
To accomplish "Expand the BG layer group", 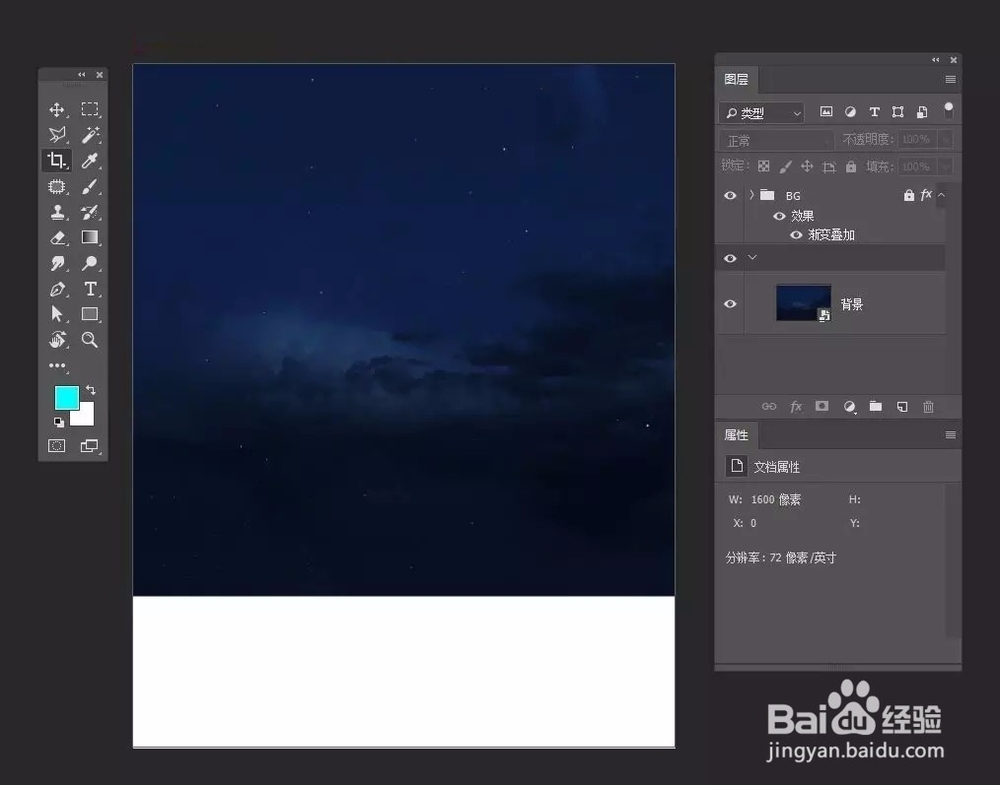I will 750,195.
